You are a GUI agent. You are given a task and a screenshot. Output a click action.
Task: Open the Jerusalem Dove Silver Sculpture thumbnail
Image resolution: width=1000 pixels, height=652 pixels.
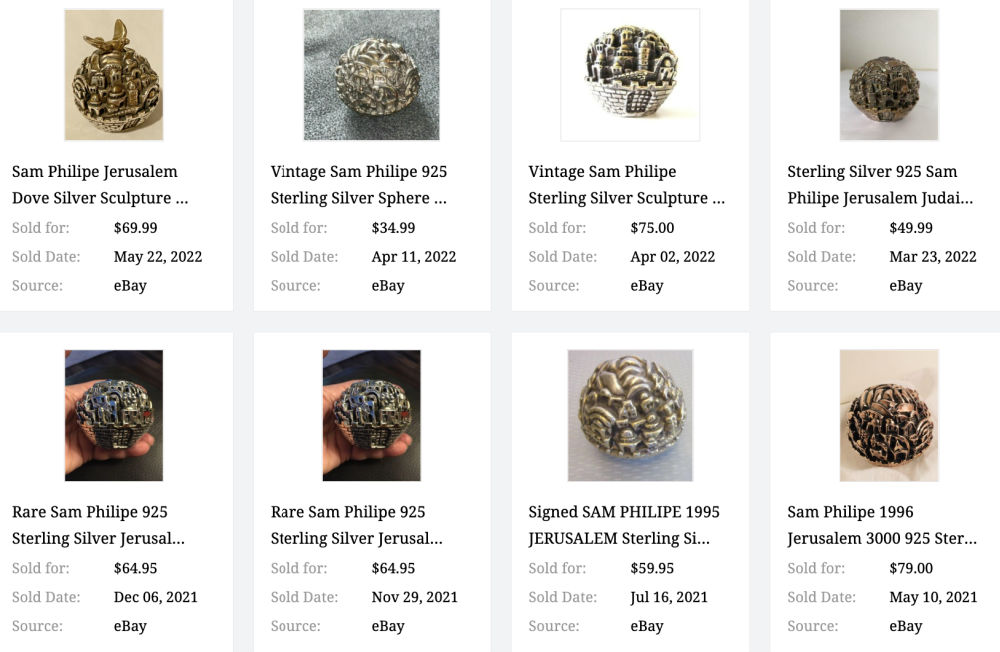[x=114, y=75]
